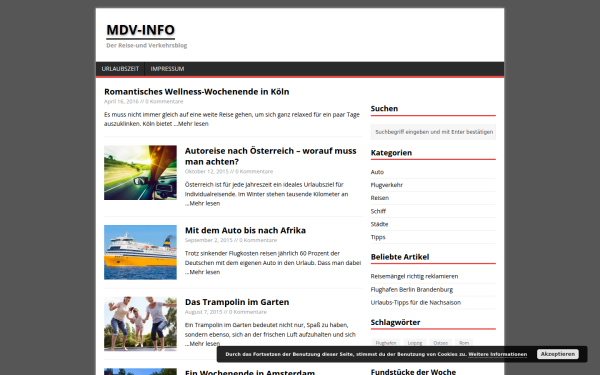600x375 pixels.
Task: Focus the Suchbegriff search input field
Action: (x=433, y=132)
